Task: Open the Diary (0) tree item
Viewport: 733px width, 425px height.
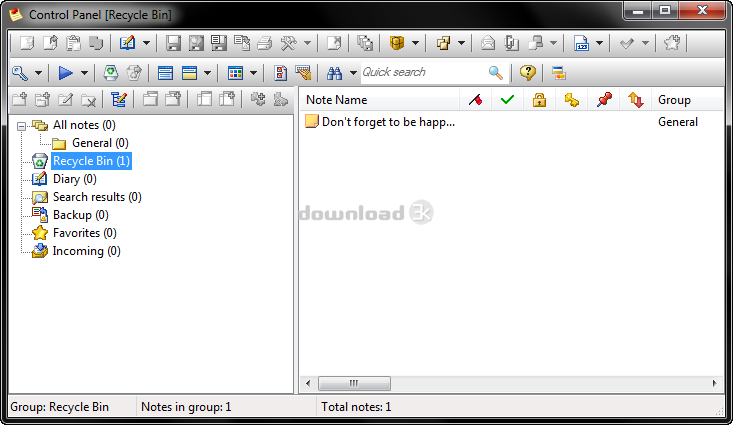Action: coord(75,179)
